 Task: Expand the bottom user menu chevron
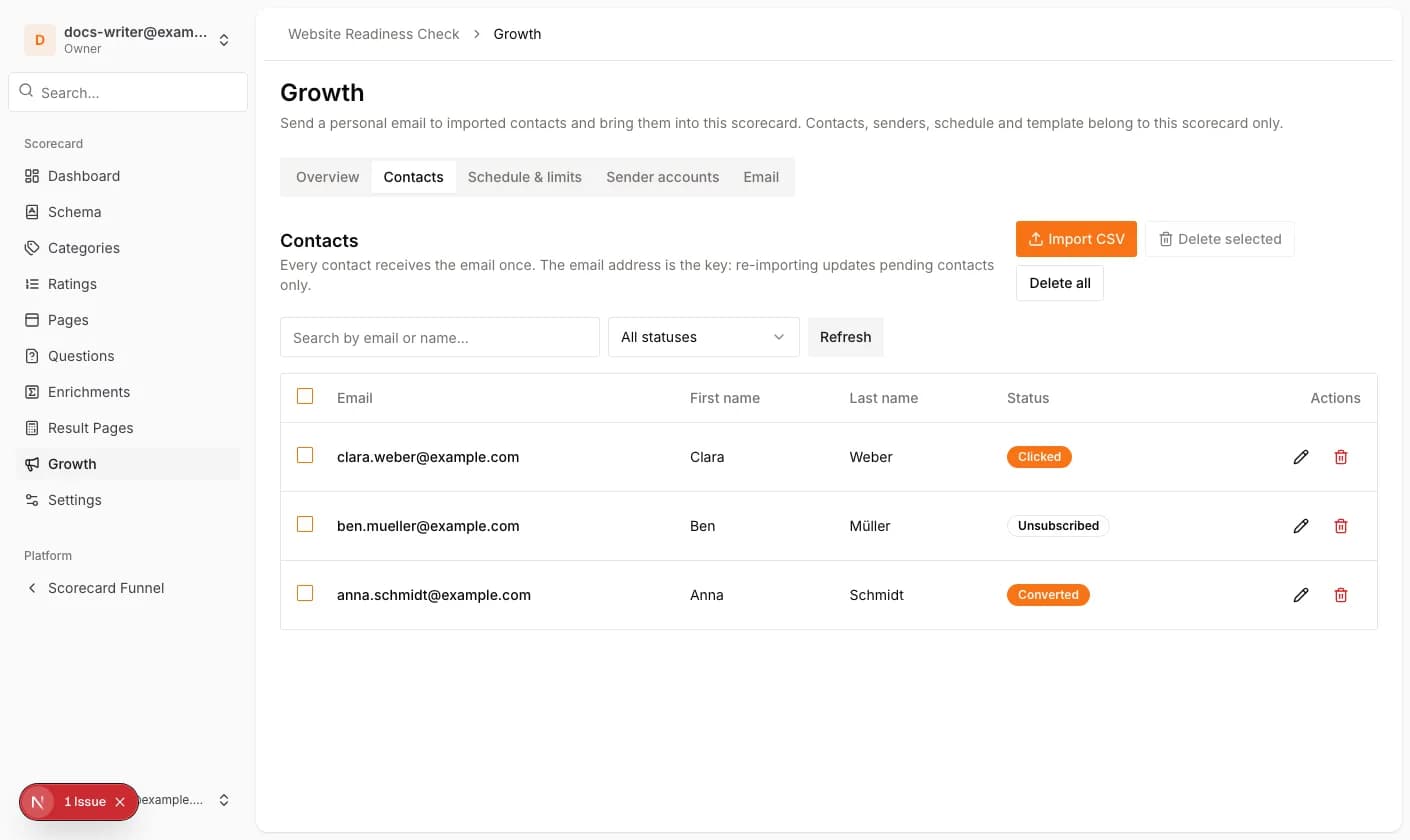(x=224, y=800)
